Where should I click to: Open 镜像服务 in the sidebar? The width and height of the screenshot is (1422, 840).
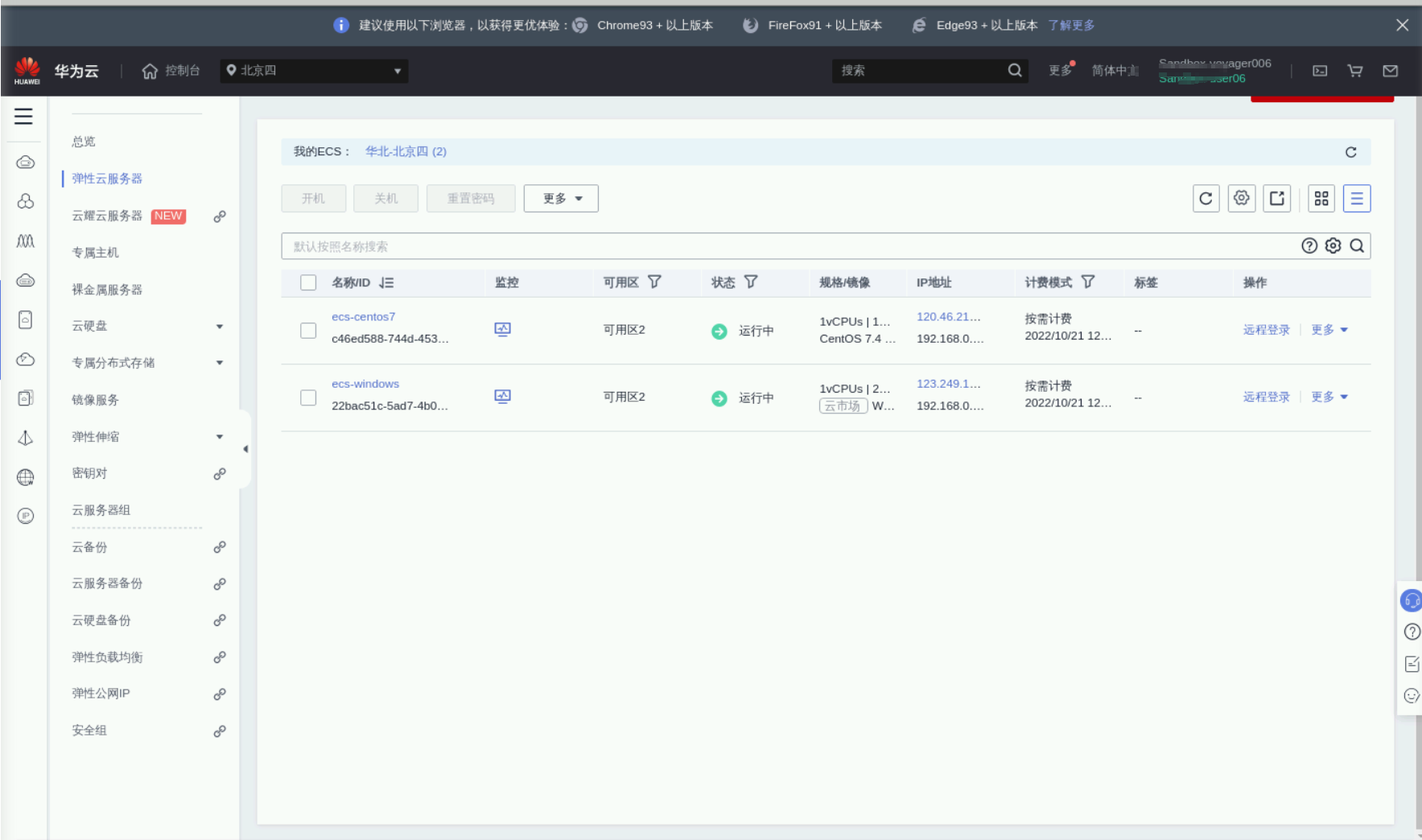[x=95, y=400]
